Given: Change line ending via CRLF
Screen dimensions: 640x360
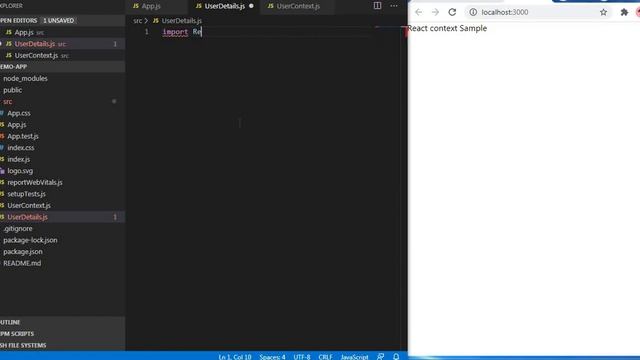Looking at the screenshot, I should tap(325, 357).
